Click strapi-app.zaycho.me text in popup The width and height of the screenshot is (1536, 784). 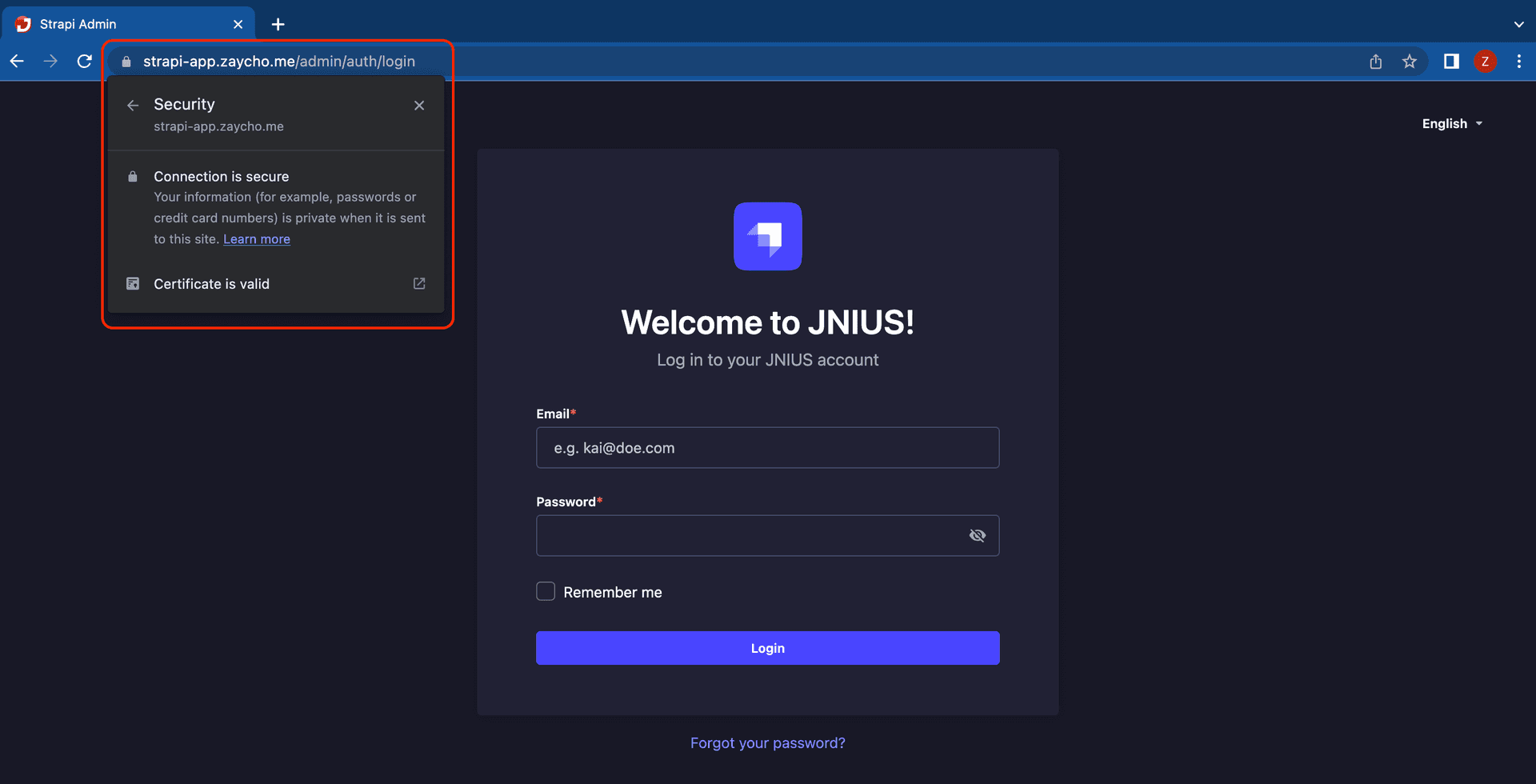tap(218, 126)
